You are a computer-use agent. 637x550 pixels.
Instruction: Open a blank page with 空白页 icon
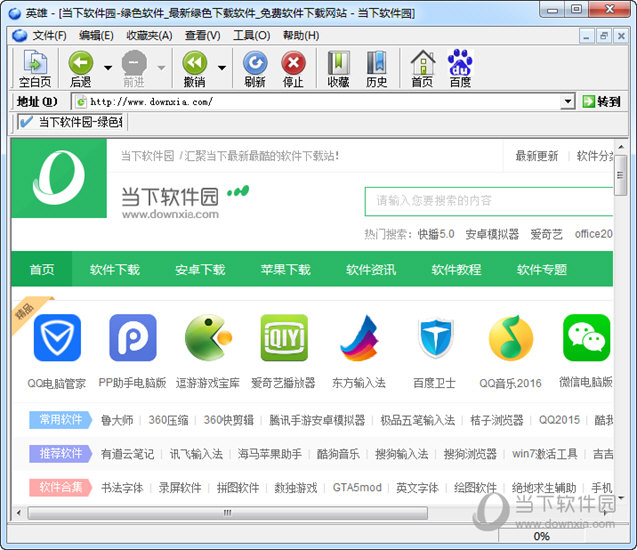[x=35, y=68]
